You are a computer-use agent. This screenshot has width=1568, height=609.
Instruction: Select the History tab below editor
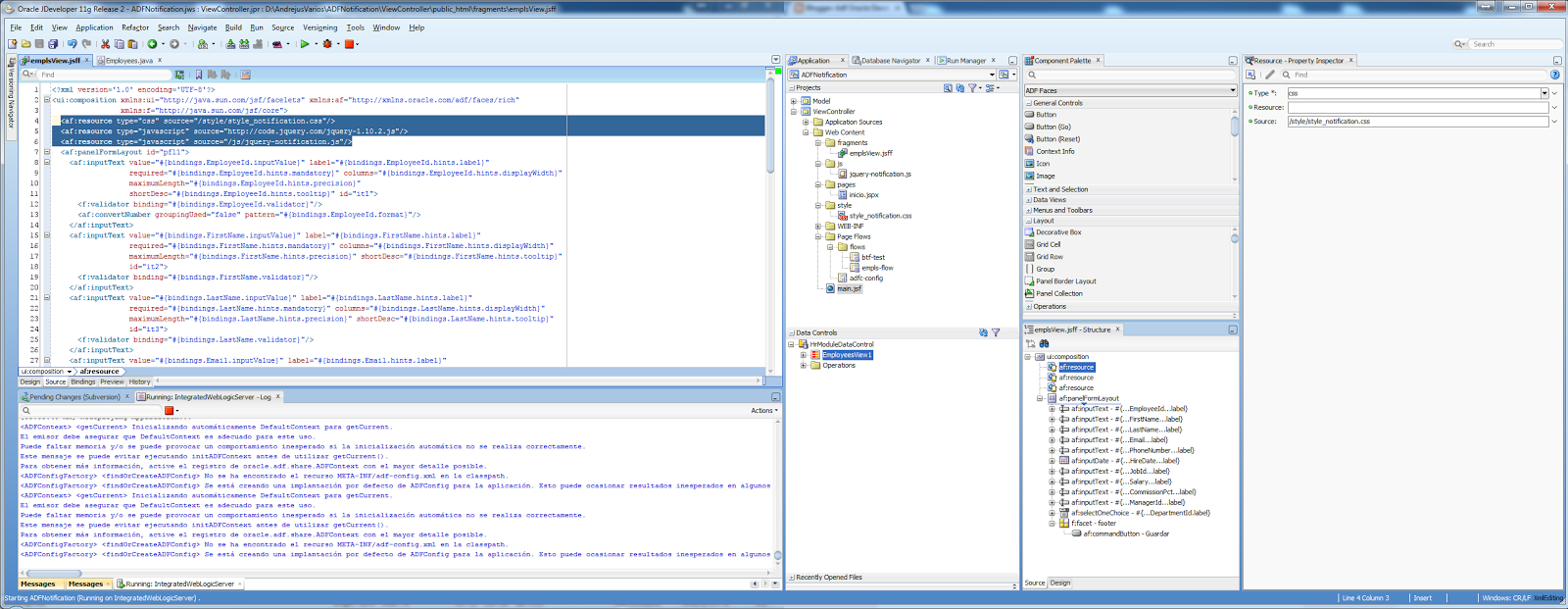(140, 382)
